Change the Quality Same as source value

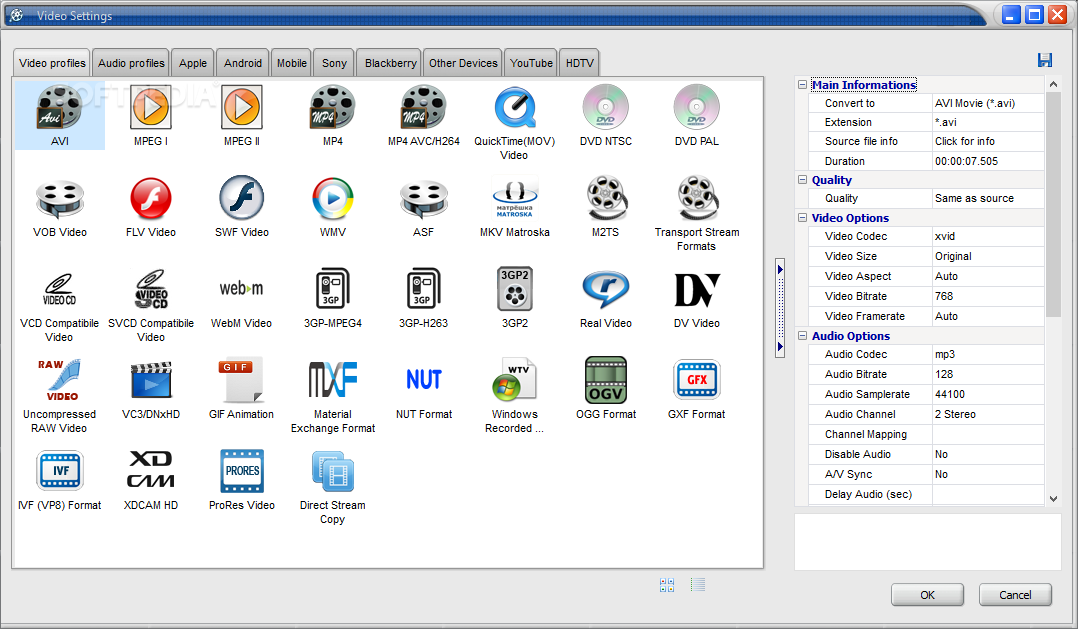pos(988,198)
